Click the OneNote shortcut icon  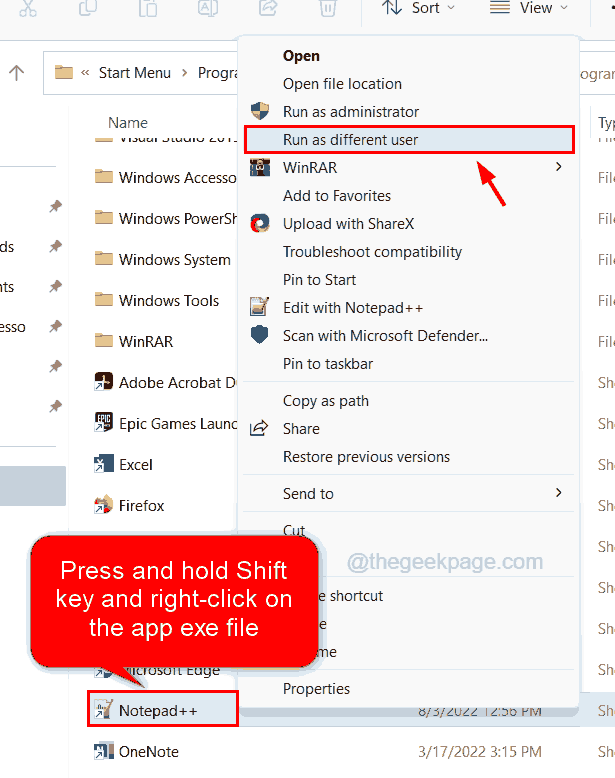(103, 751)
